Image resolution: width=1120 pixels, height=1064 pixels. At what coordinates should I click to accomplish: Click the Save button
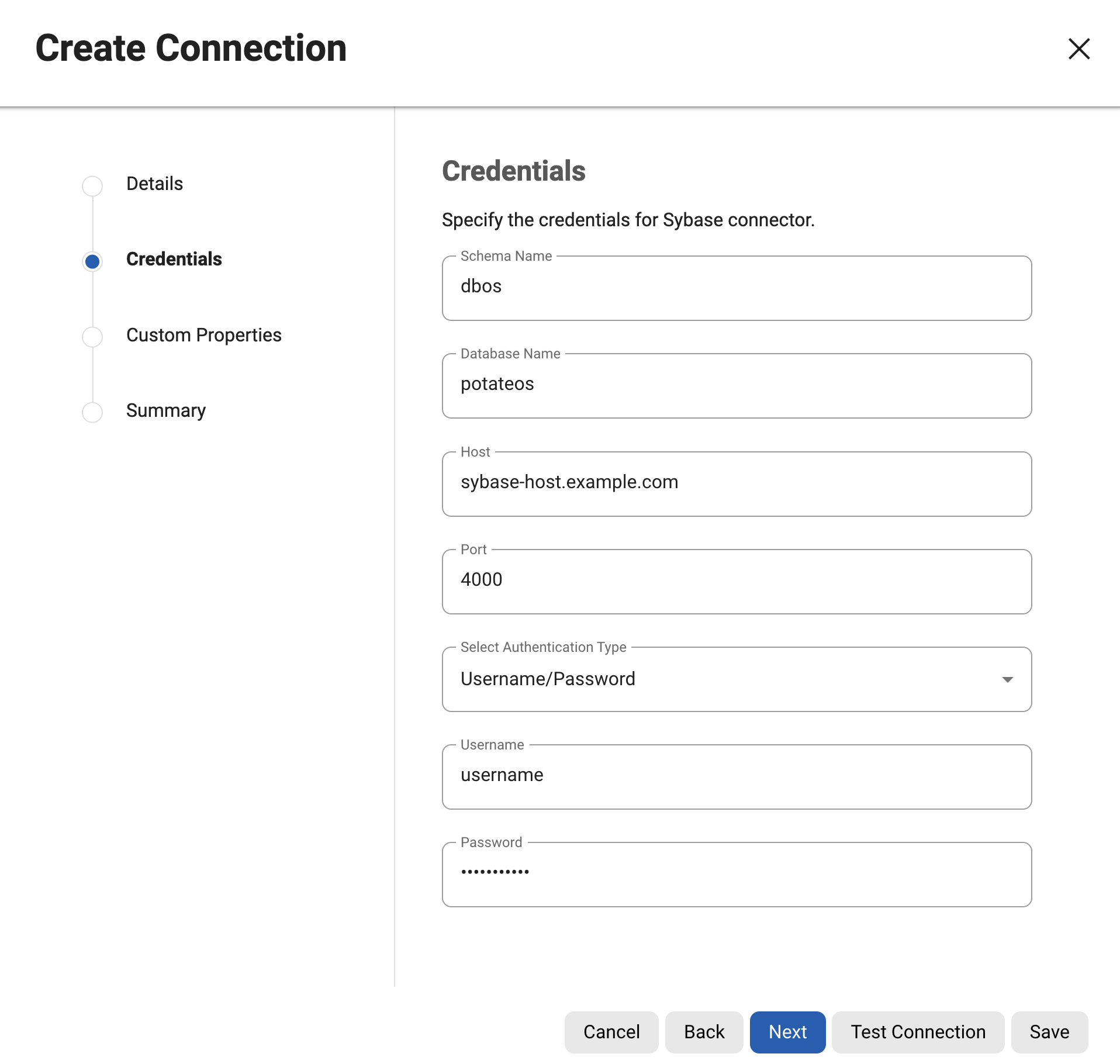[1049, 1032]
